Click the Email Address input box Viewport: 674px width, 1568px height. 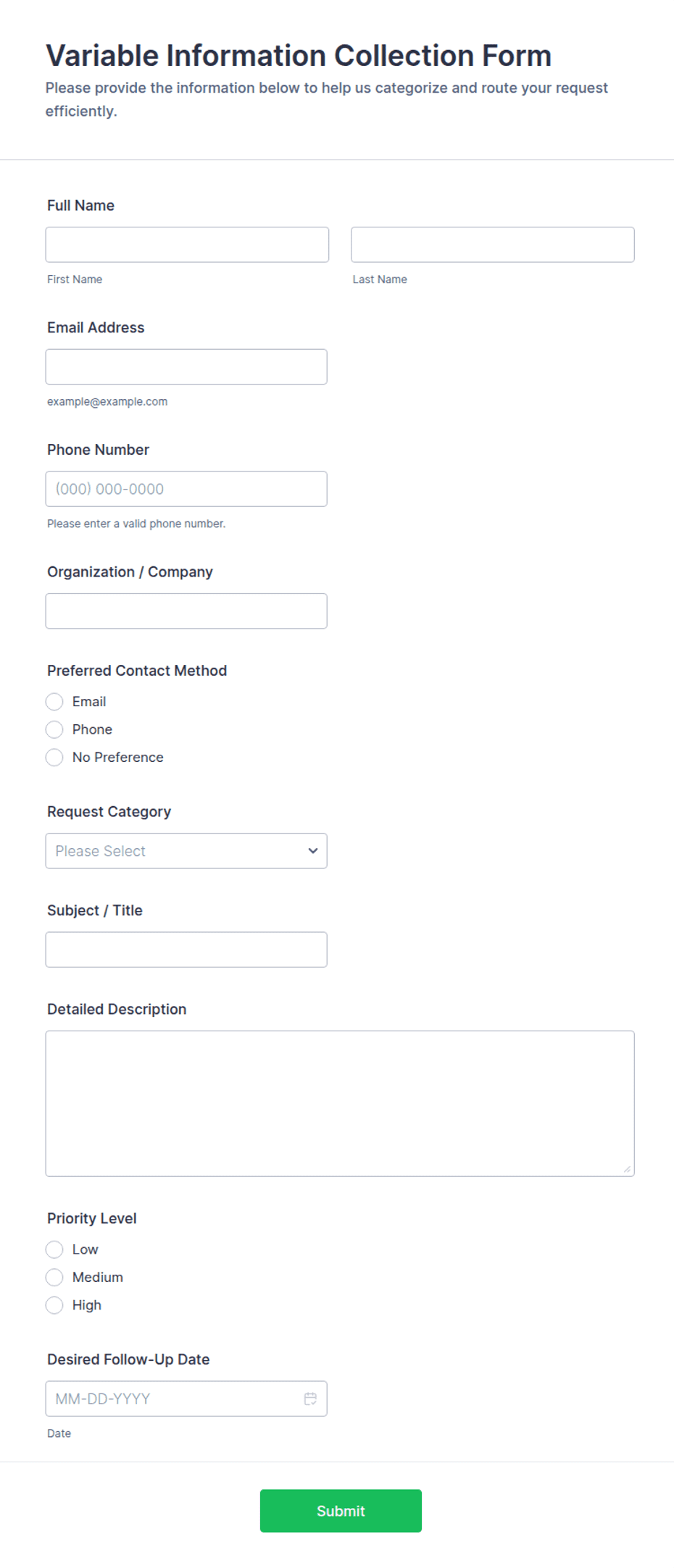(186, 367)
